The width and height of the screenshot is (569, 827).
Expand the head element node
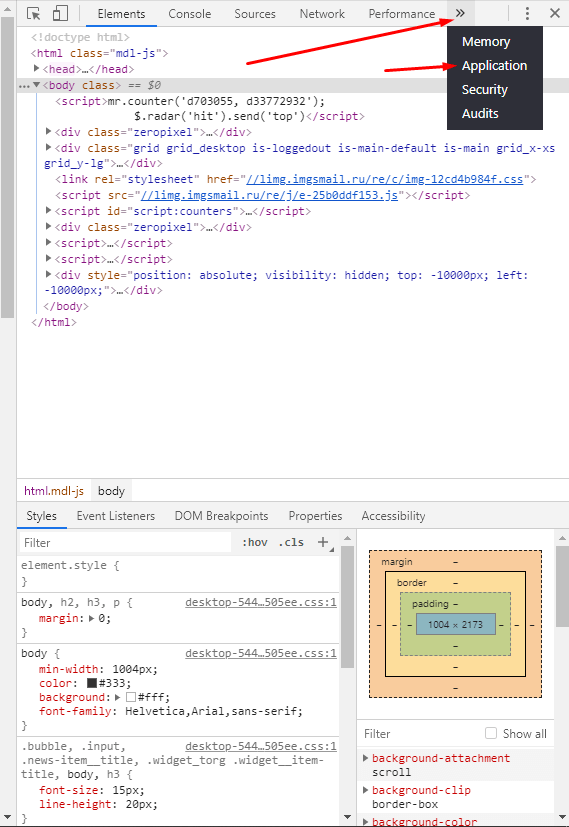click(x=36, y=68)
